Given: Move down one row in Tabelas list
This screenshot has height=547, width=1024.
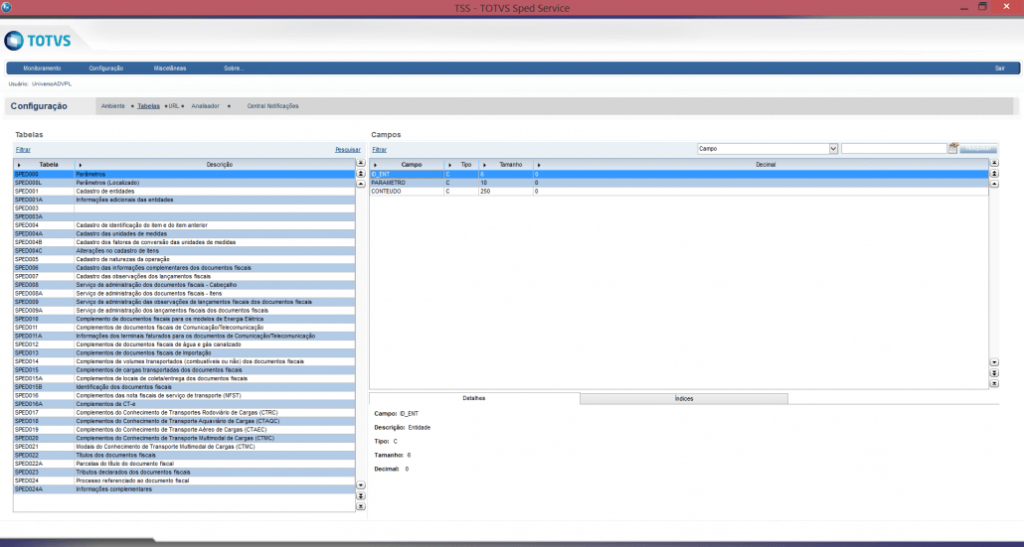Looking at the screenshot, I should coord(360,486).
